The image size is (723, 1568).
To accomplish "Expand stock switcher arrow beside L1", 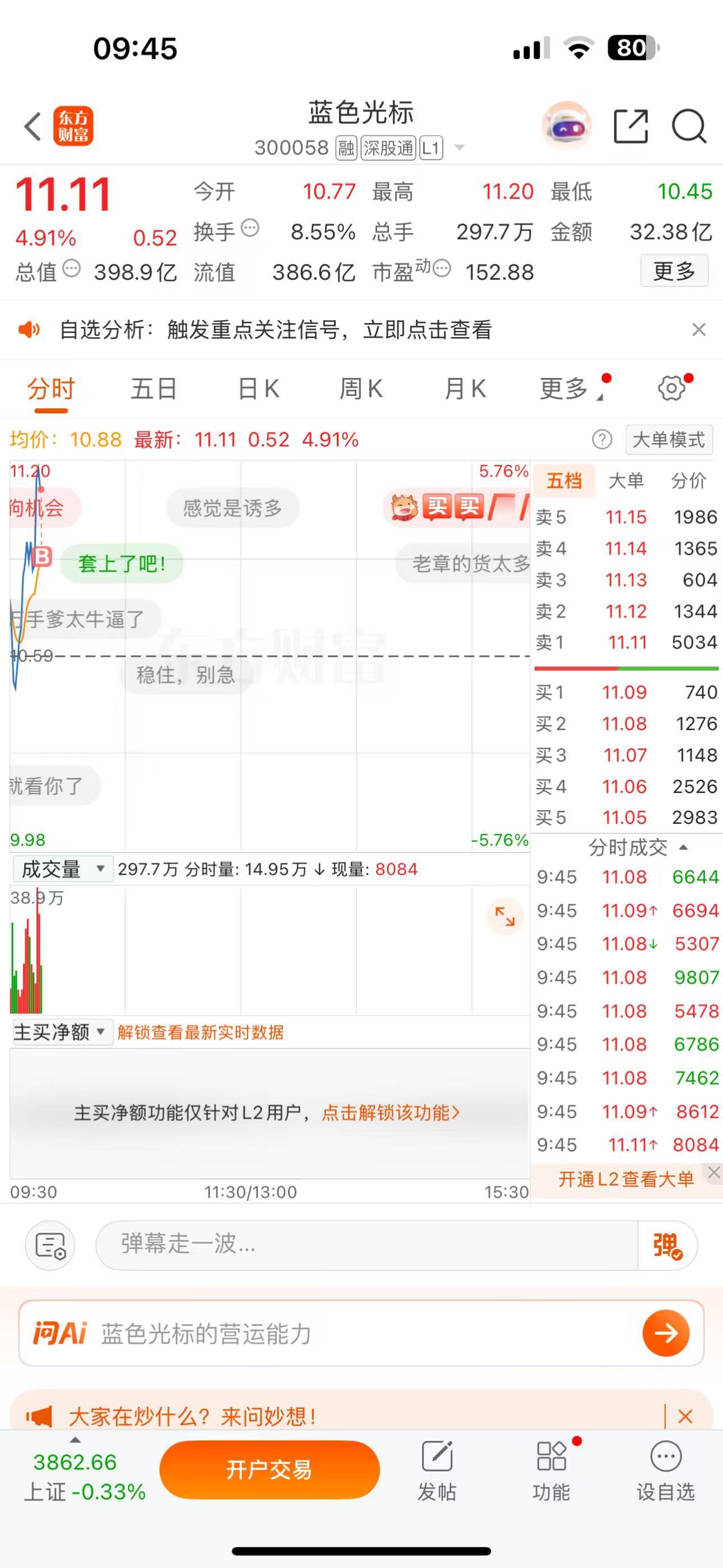I will tap(460, 148).
